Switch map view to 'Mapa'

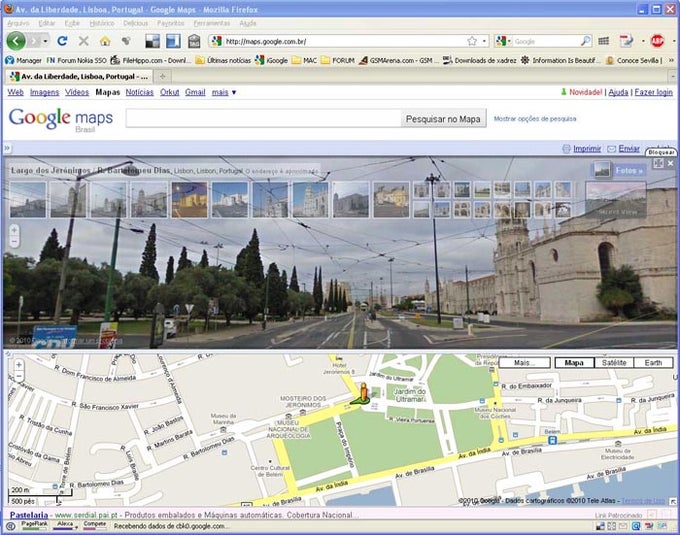coord(574,362)
